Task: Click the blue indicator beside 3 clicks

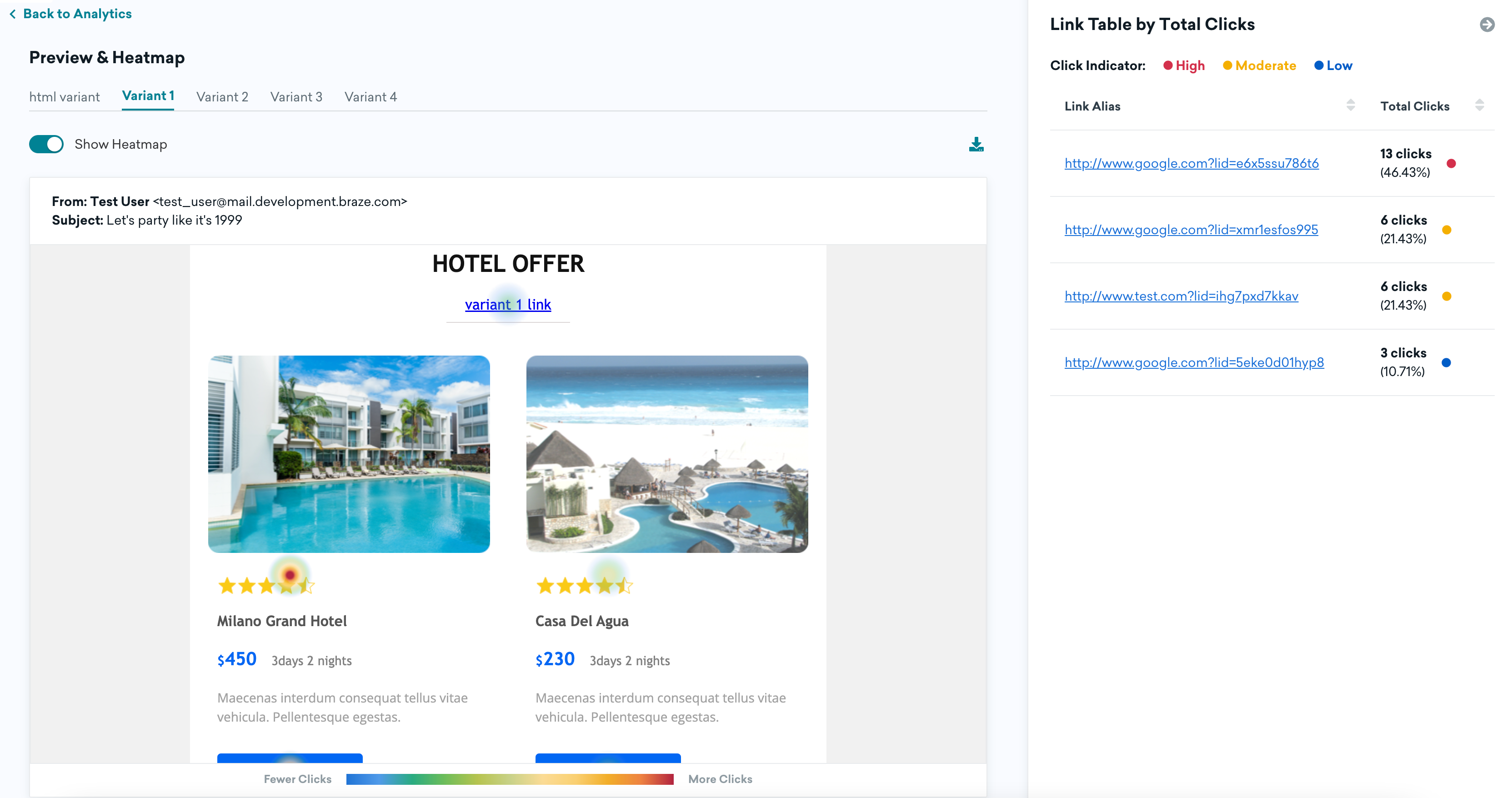Action: (x=1447, y=362)
